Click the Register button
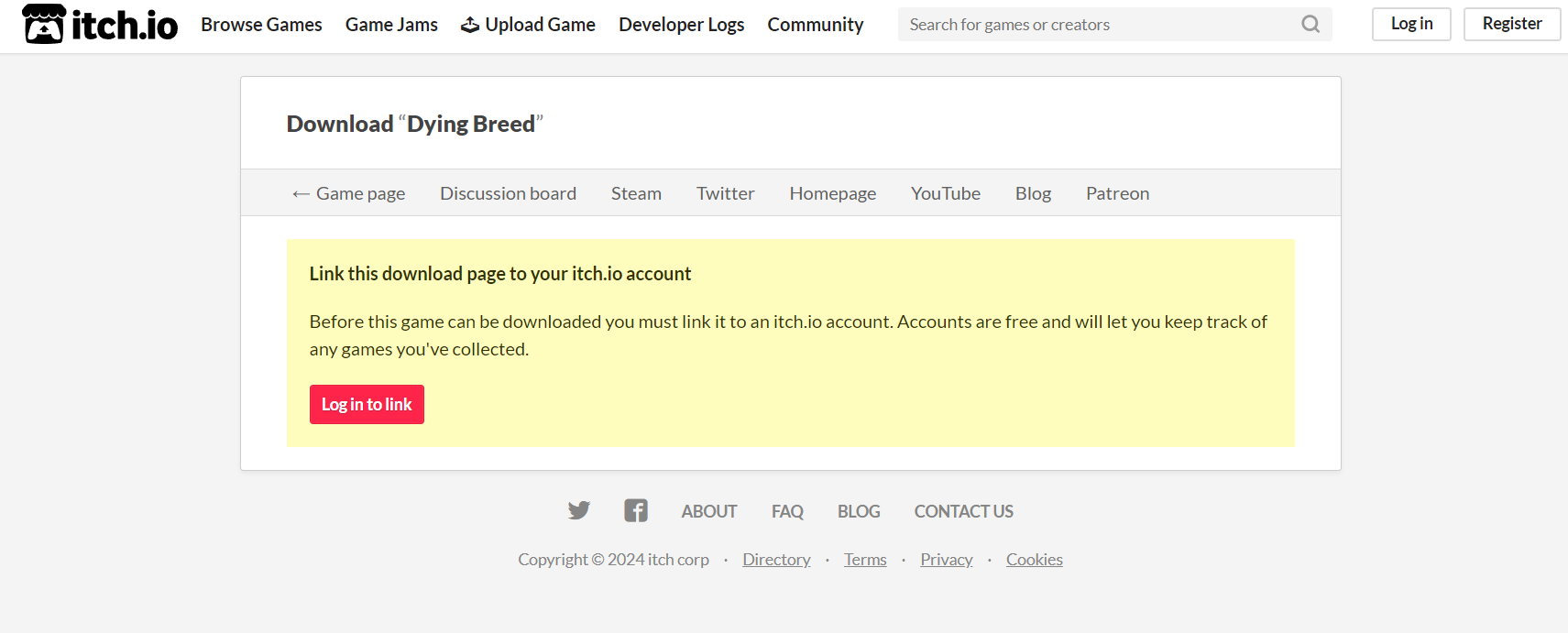This screenshot has height=633, width=1568. 1511,24
